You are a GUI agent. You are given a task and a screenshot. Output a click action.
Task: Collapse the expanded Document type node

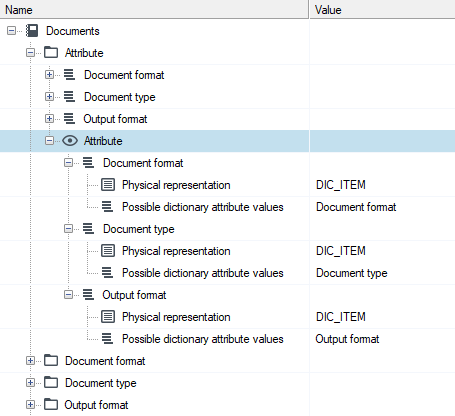point(68,229)
